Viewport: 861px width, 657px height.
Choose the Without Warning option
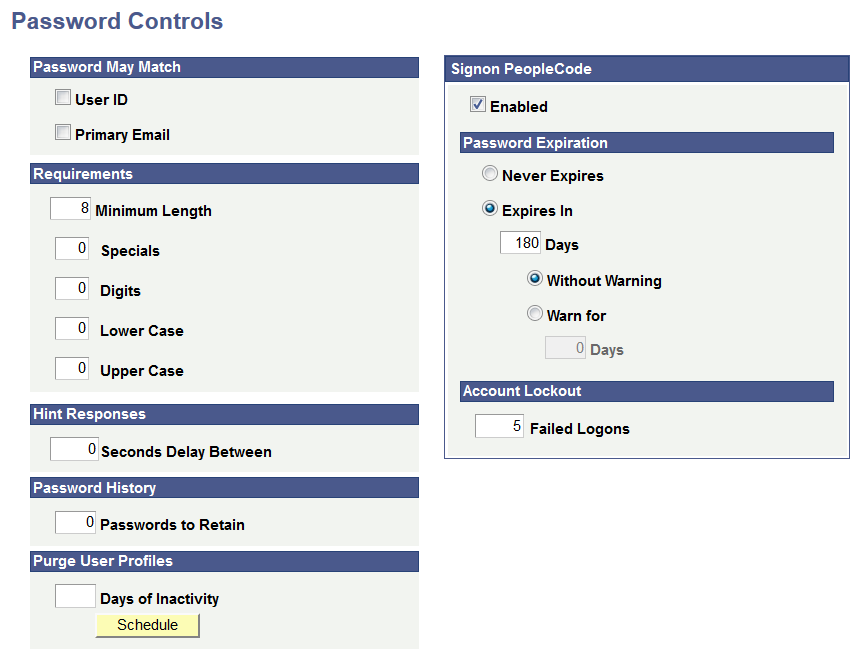click(536, 280)
